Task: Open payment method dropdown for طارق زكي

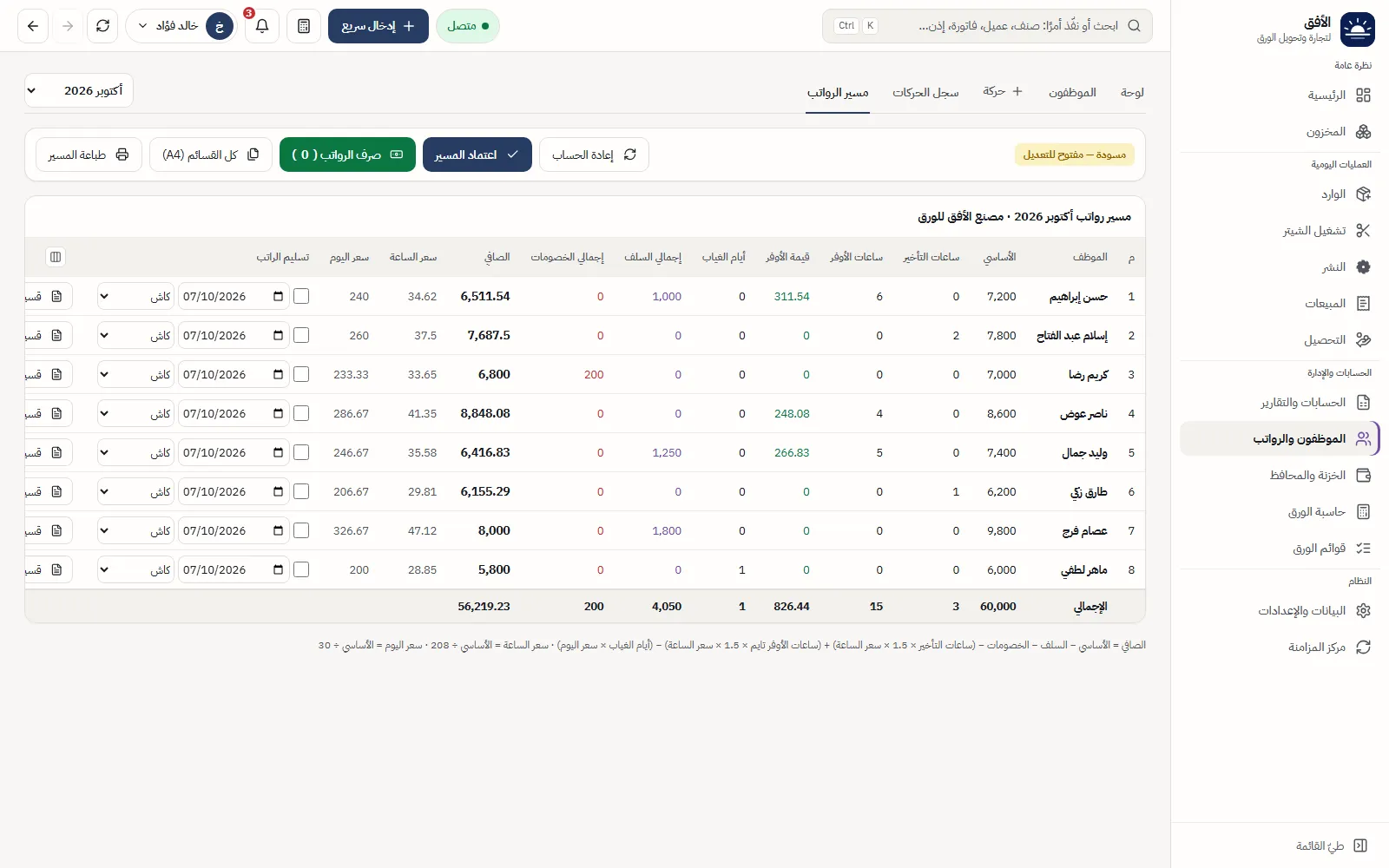Action: [135, 491]
